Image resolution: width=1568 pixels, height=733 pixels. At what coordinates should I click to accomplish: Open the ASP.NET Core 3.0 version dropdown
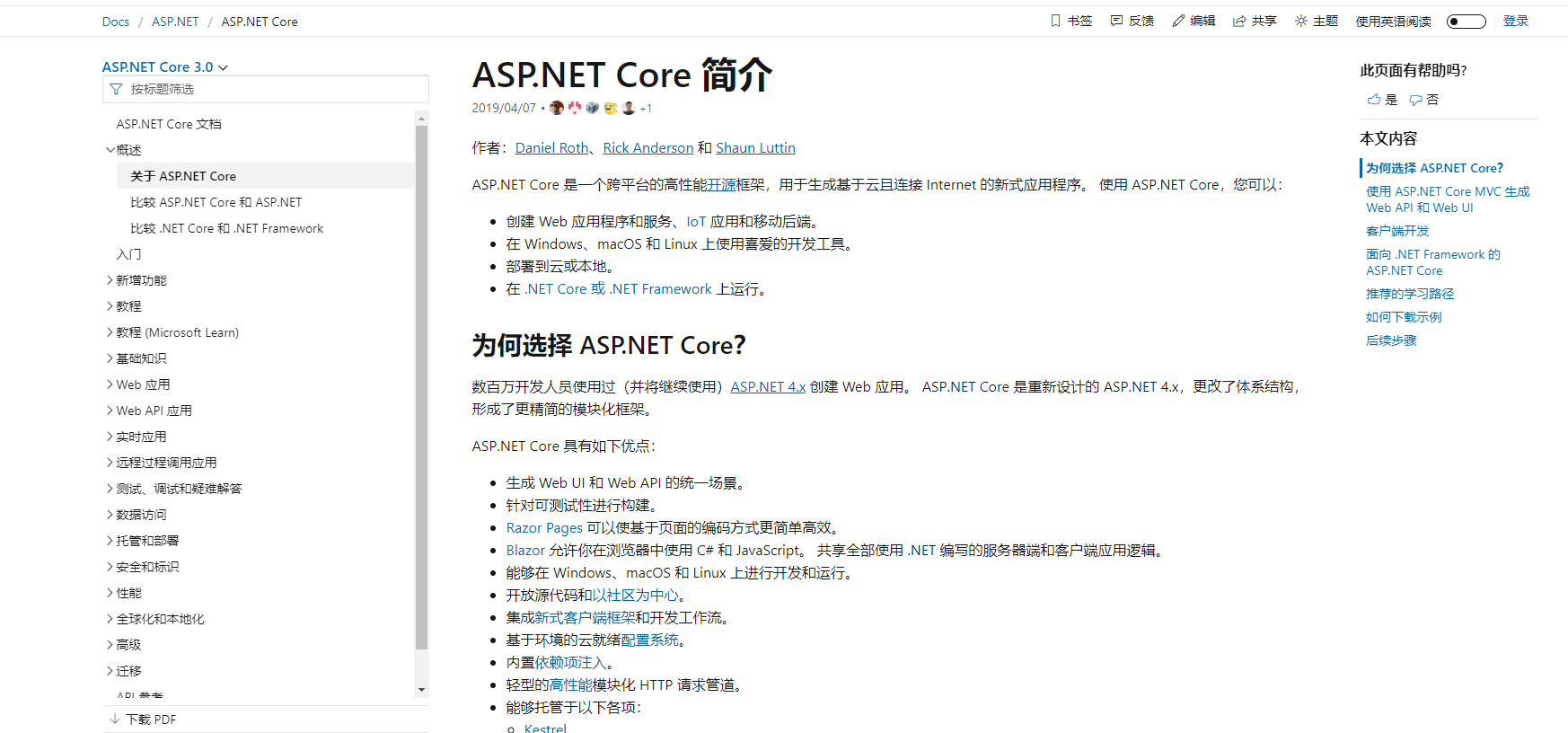pyautogui.click(x=165, y=67)
